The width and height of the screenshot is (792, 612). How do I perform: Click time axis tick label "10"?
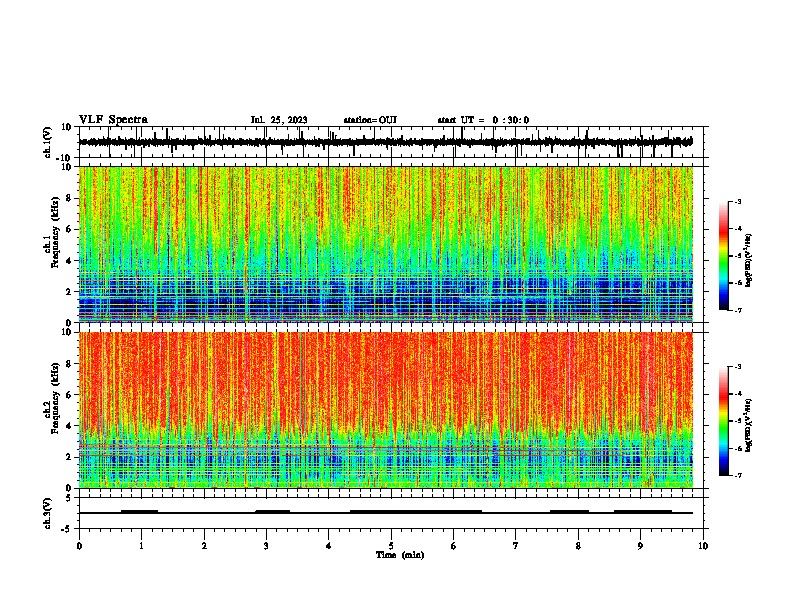[703, 546]
